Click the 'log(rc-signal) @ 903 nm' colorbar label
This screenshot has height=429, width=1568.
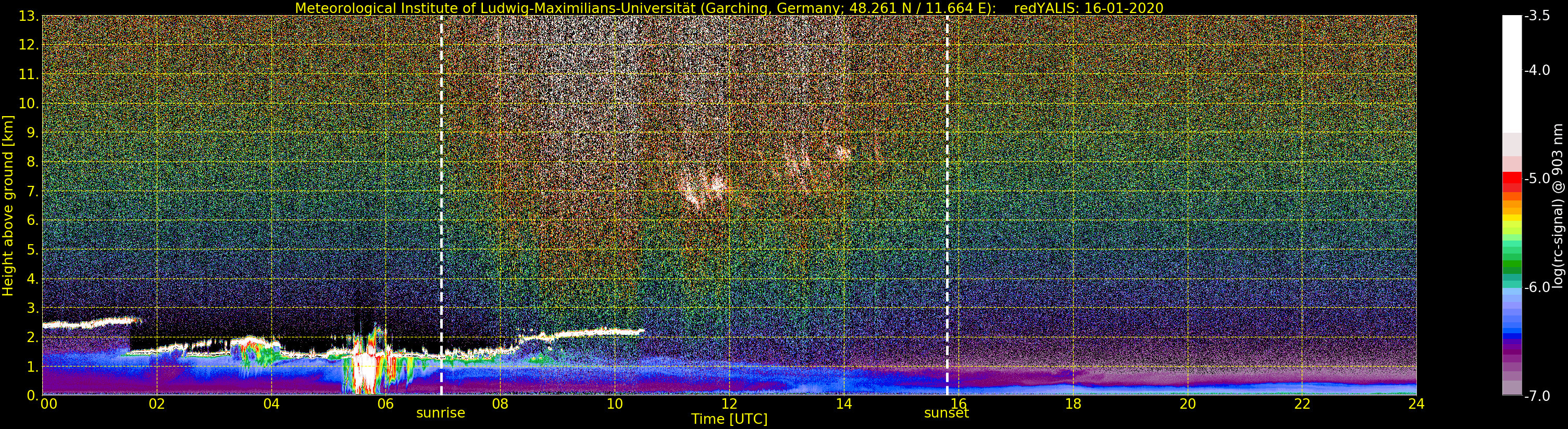pos(1558,206)
